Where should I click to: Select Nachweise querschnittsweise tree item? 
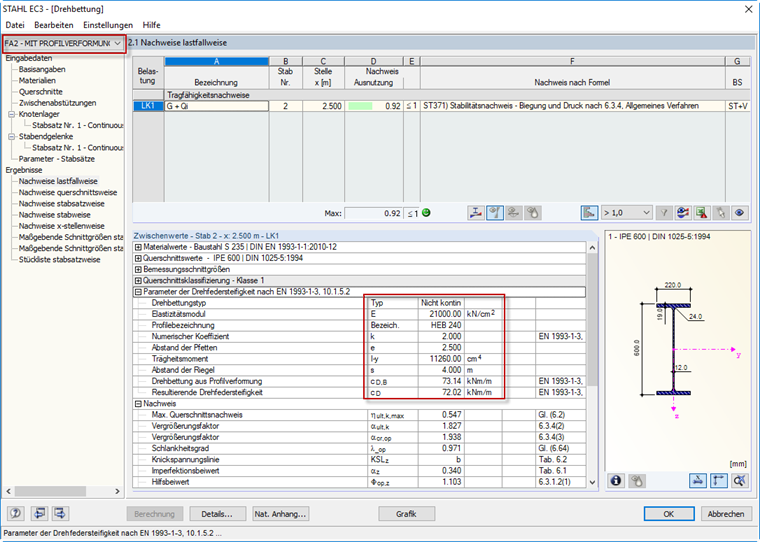(68, 192)
